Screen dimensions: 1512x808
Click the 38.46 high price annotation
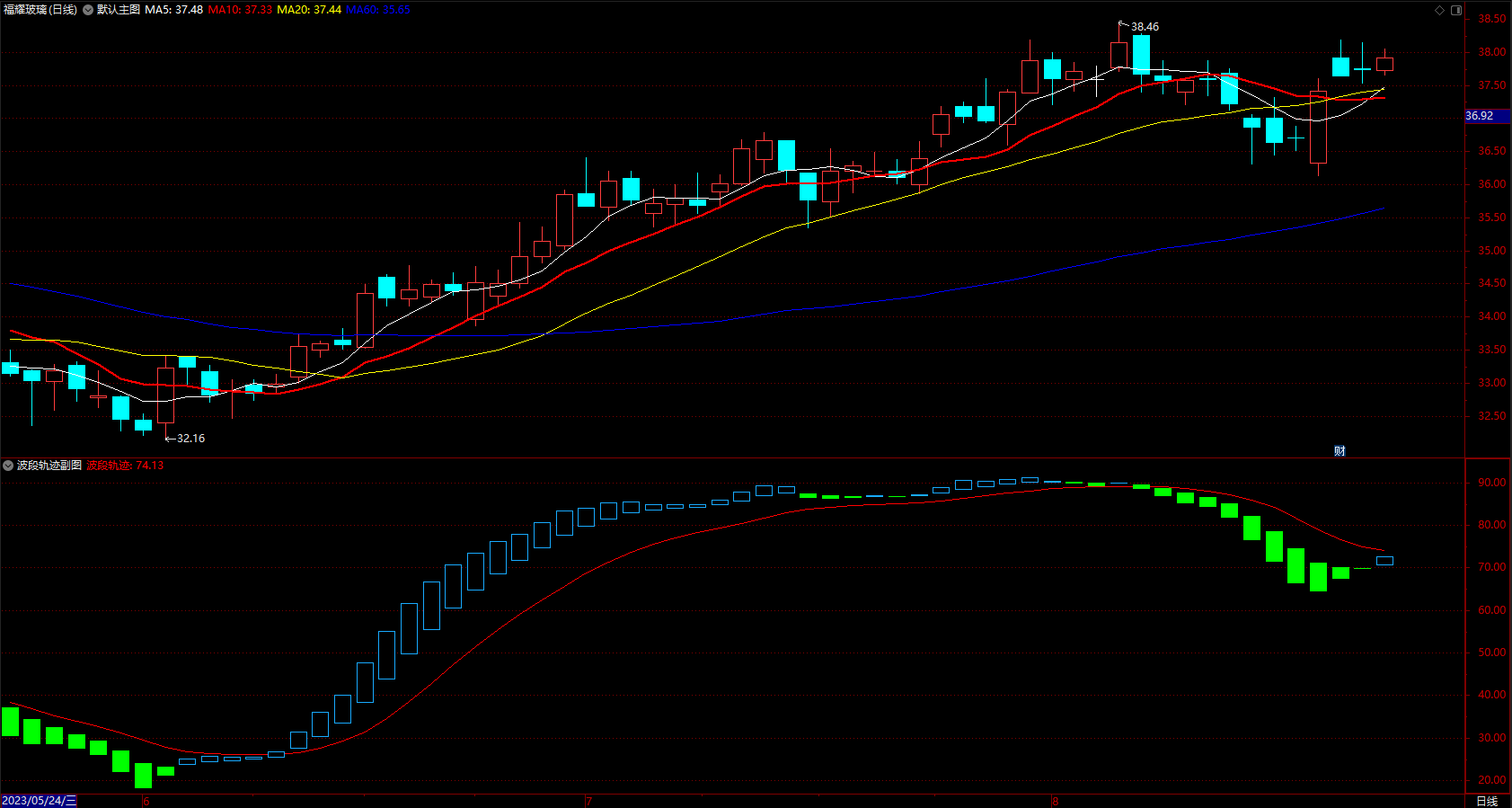click(x=1145, y=27)
